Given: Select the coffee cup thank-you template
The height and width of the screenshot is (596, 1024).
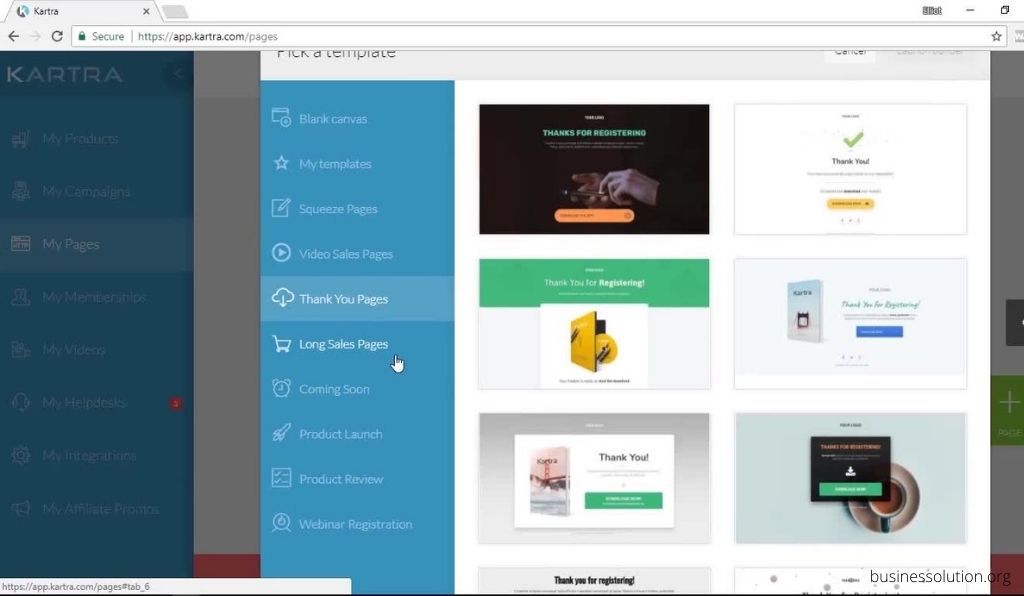Looking at the screenshot, I should (850, 478).
